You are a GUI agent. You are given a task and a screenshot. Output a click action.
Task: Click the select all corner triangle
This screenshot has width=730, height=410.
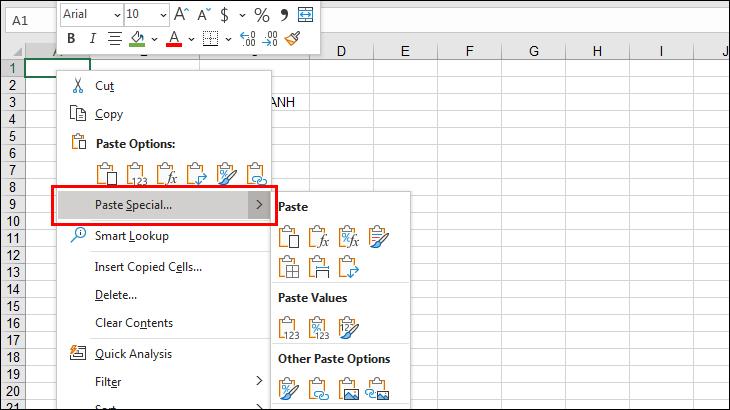pyautogui.click(x=17, y=51)
